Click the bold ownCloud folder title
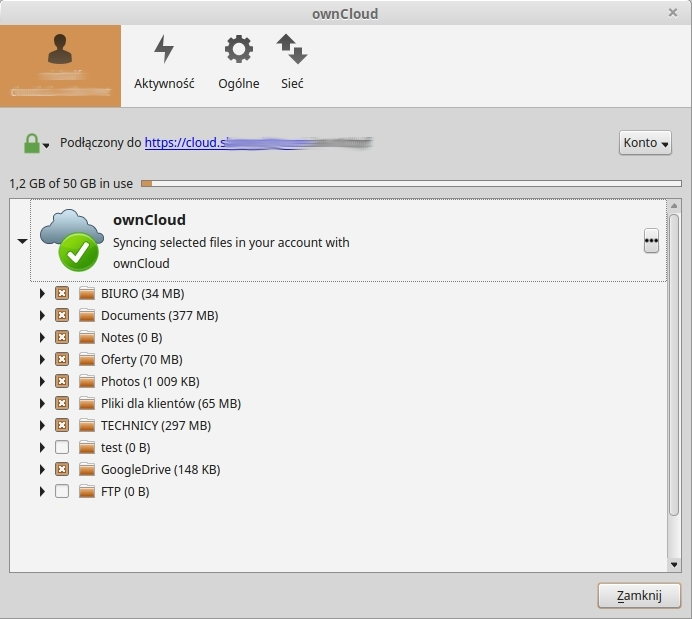 (x=149, y=220)
